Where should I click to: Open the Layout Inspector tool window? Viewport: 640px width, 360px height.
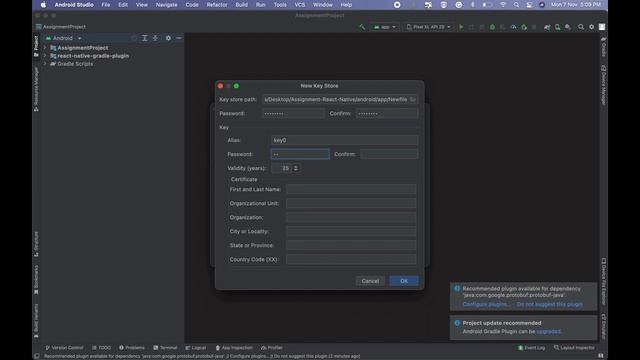pos(574,348)
